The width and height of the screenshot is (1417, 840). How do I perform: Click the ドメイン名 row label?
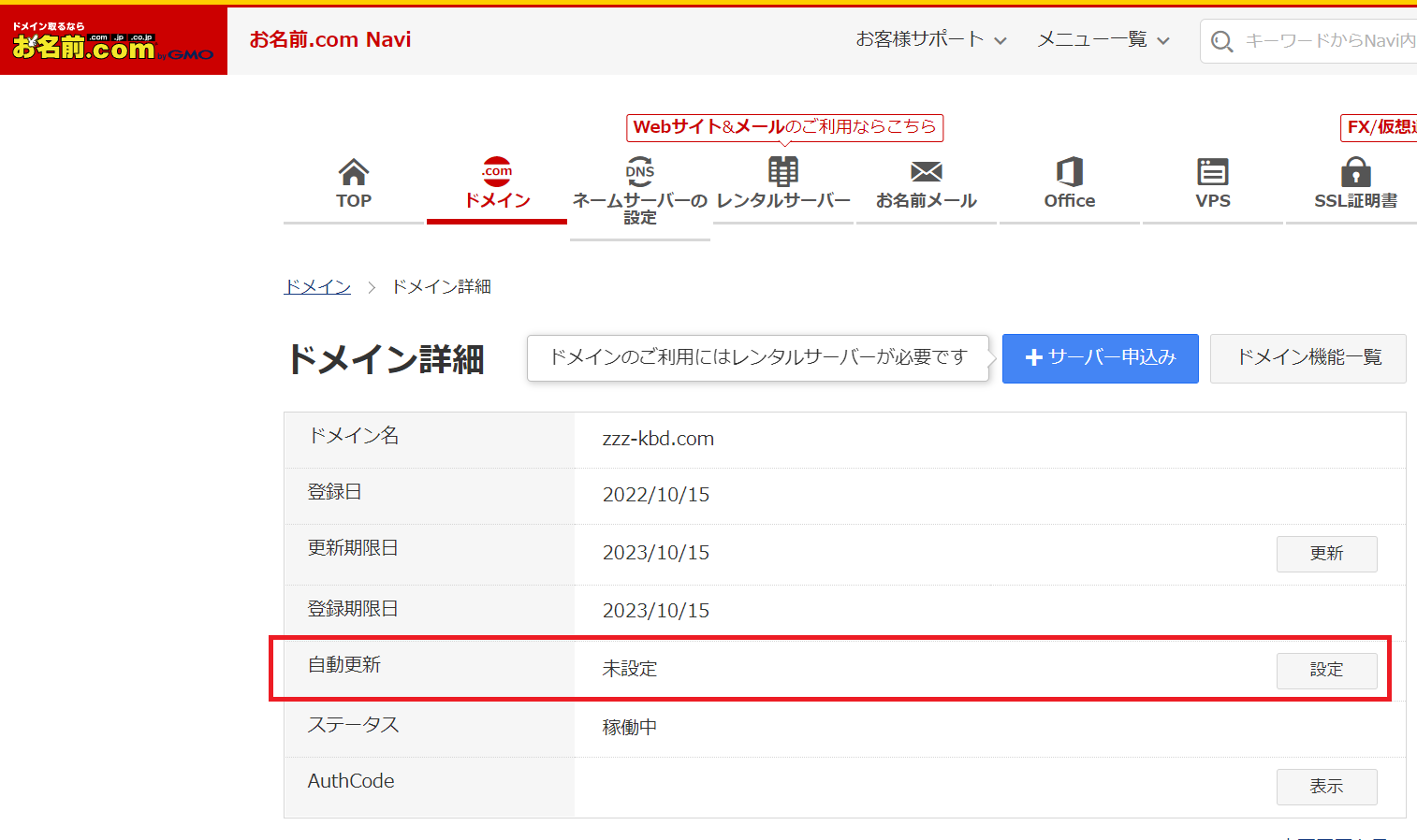(x=354, y=436)
